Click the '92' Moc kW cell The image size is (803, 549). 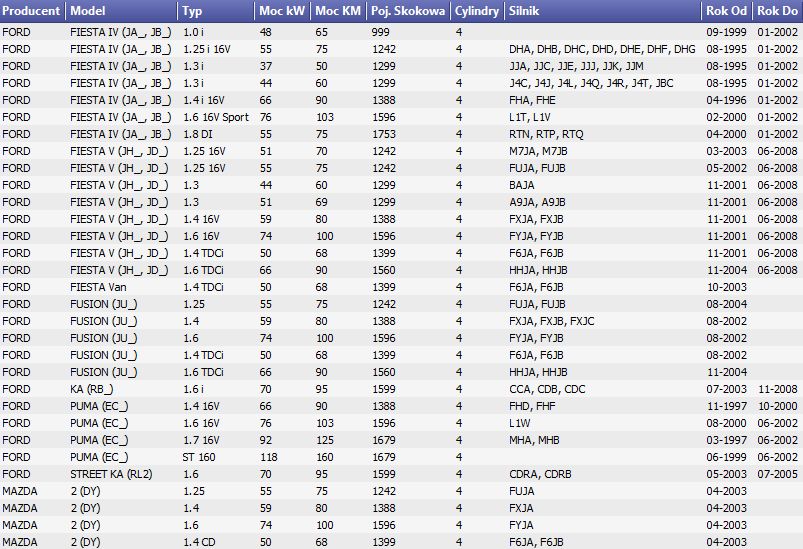coord(265,440)
